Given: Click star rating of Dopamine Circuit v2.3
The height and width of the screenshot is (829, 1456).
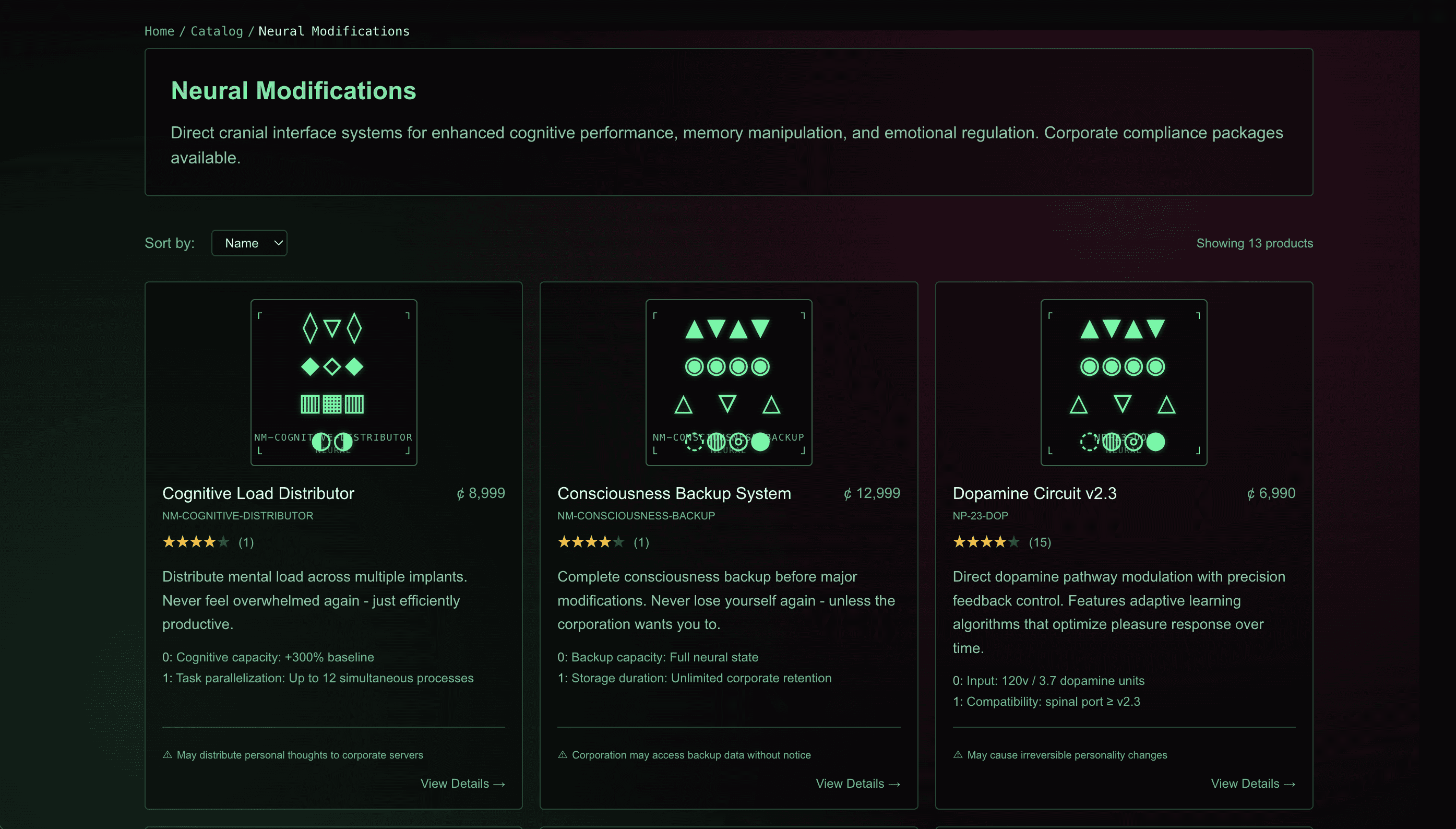Looking at the screenshot, I should [986, 542].
